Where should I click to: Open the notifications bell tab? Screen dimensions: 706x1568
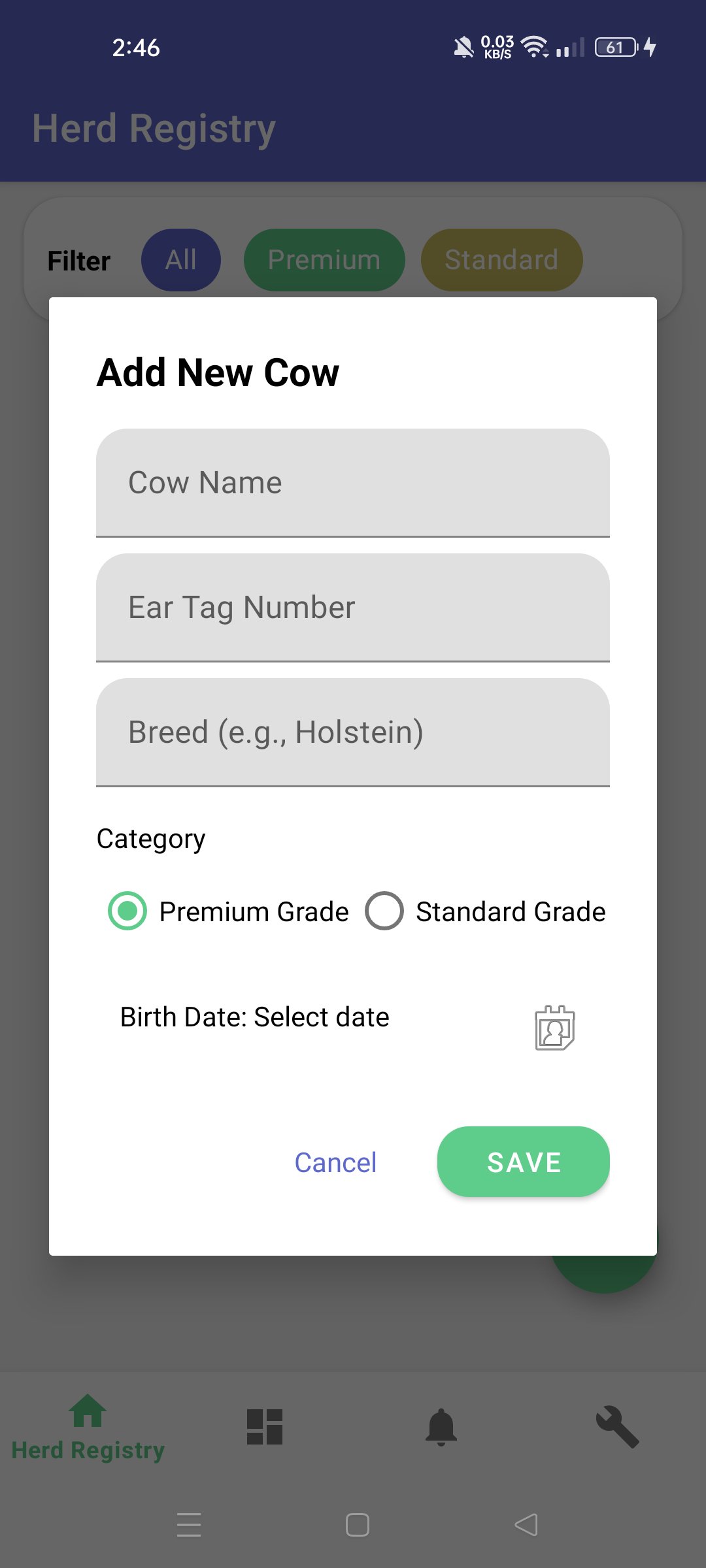[441, 1426]
